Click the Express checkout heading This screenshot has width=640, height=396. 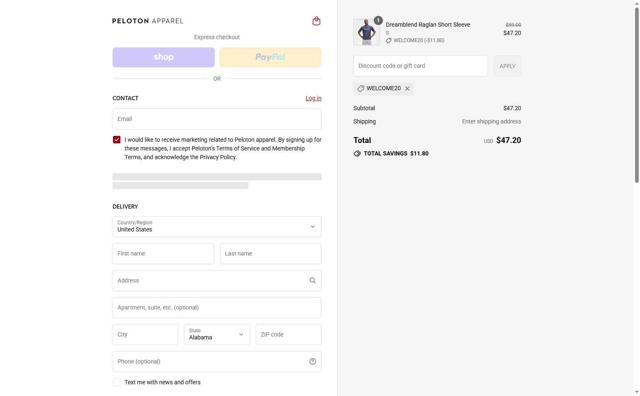coord(217,37)
